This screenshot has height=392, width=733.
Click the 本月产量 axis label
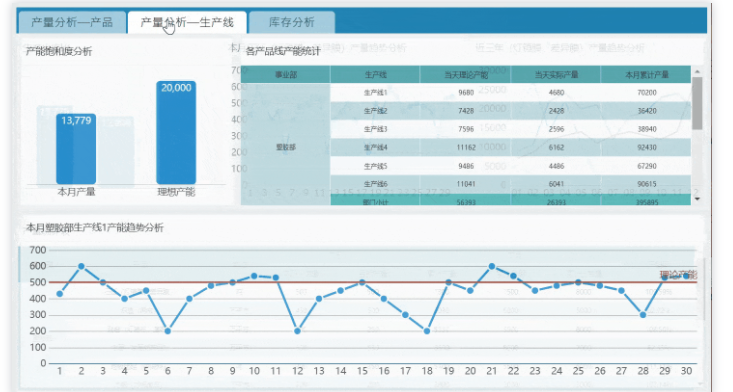point(76,192)
